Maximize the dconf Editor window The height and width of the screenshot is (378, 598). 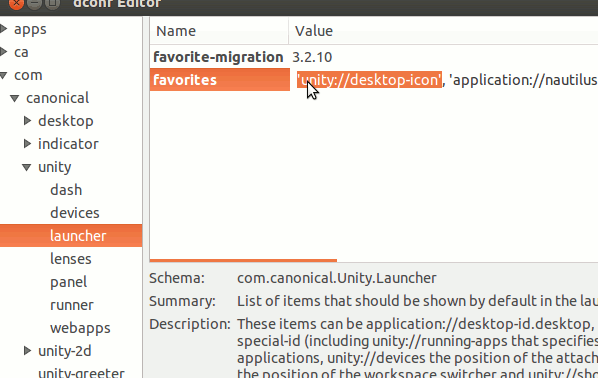click(x=52, y=3)
